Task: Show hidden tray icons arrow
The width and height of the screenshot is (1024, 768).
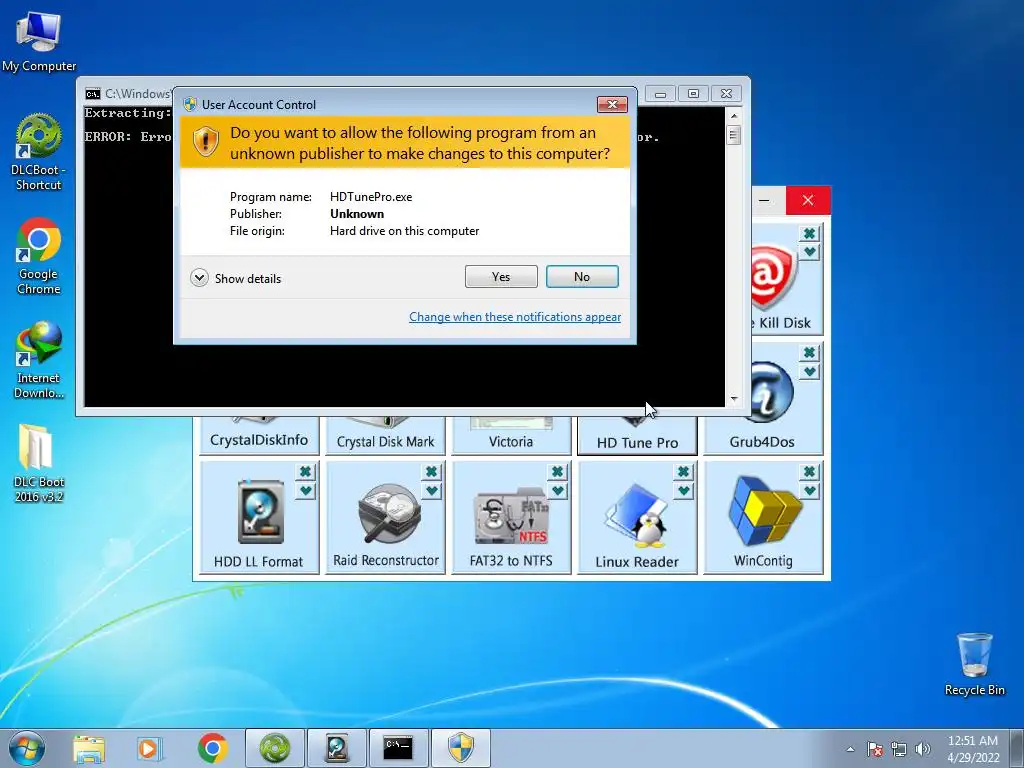Action: tap(850, 749)
